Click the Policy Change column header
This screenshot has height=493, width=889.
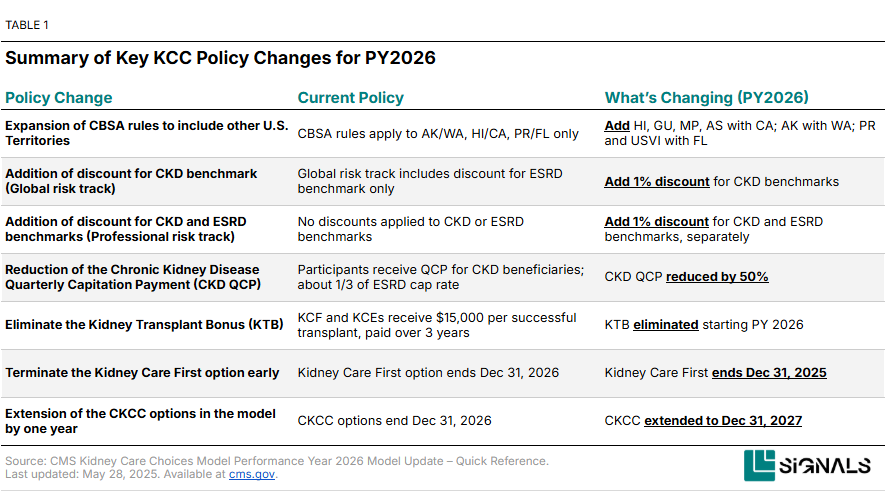point(59,98)
